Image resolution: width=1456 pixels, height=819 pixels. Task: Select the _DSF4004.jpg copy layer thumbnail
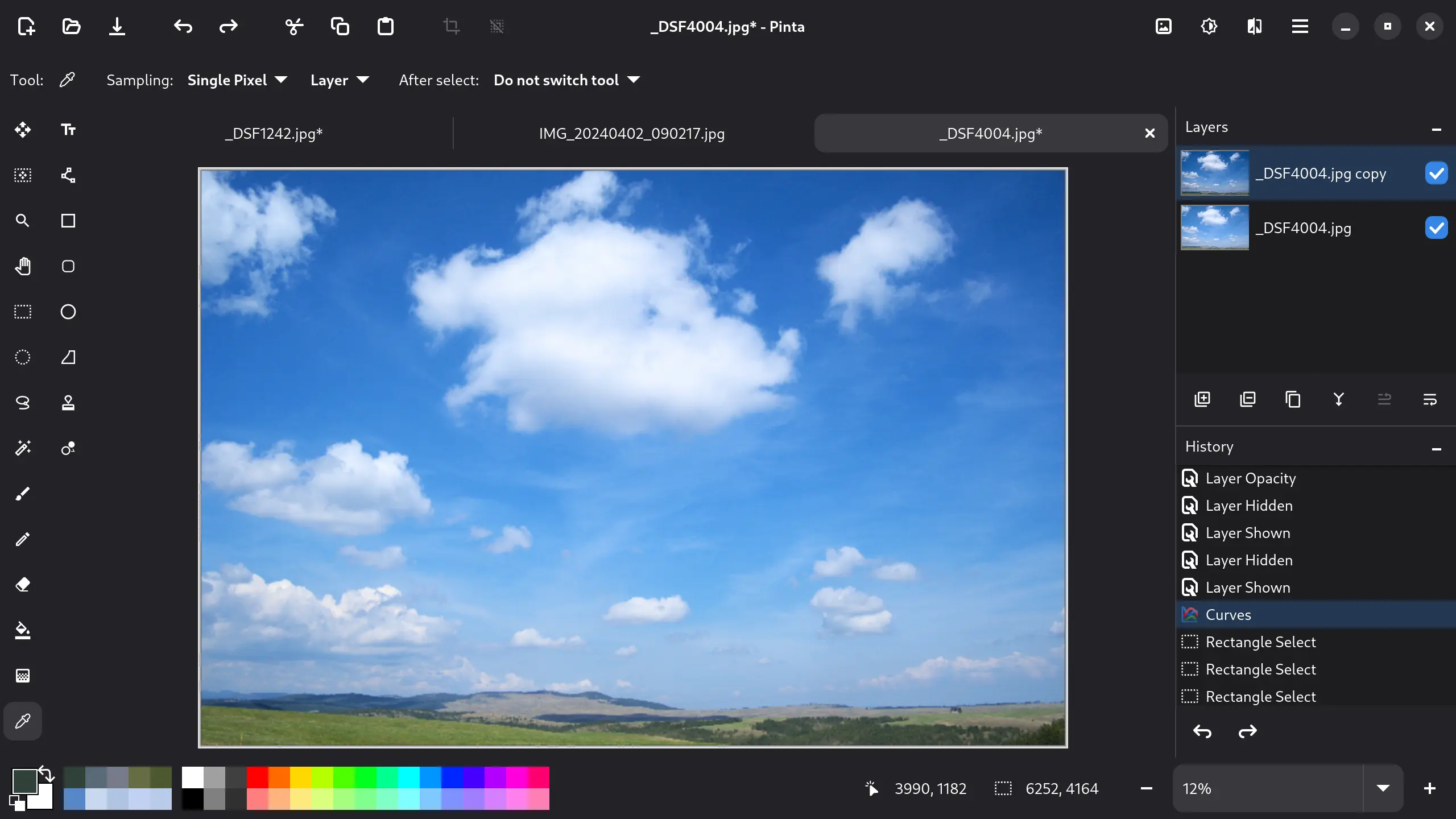(x=1215, y=173)
